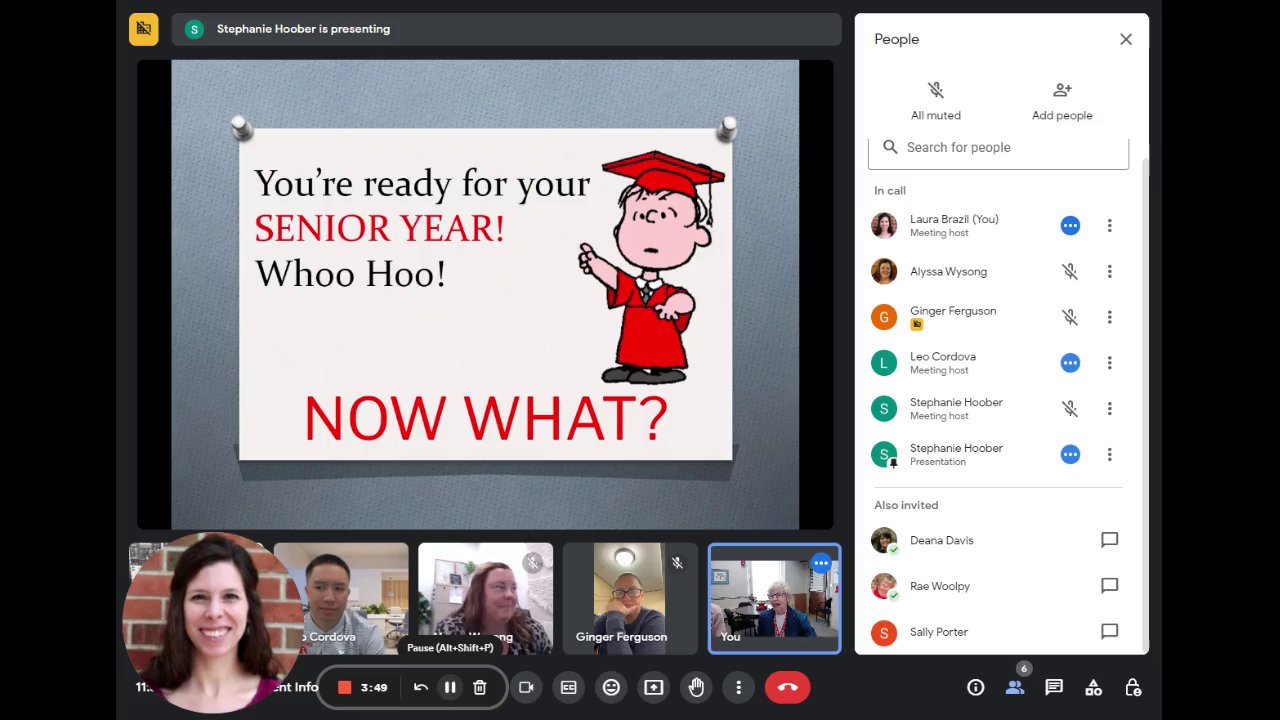
Task: Click the Present now icon
Action: pyautogui.click(x=654, y=687)
